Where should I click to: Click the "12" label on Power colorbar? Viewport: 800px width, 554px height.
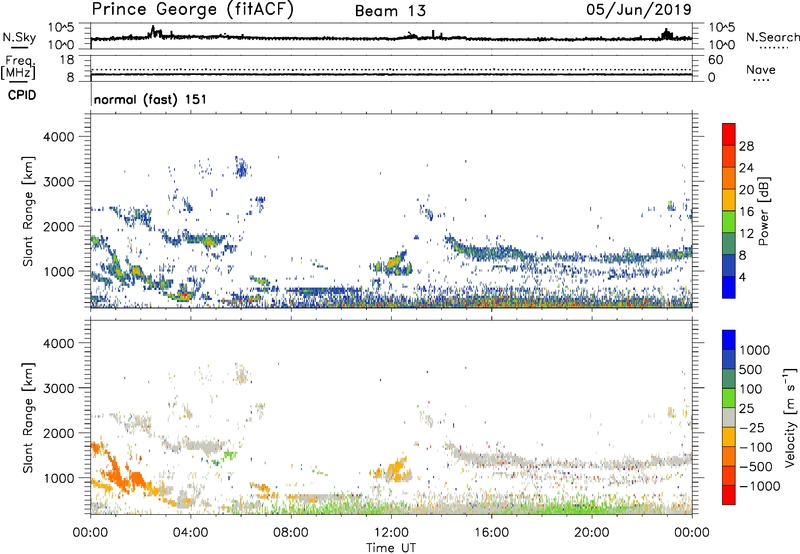point(746,233)
